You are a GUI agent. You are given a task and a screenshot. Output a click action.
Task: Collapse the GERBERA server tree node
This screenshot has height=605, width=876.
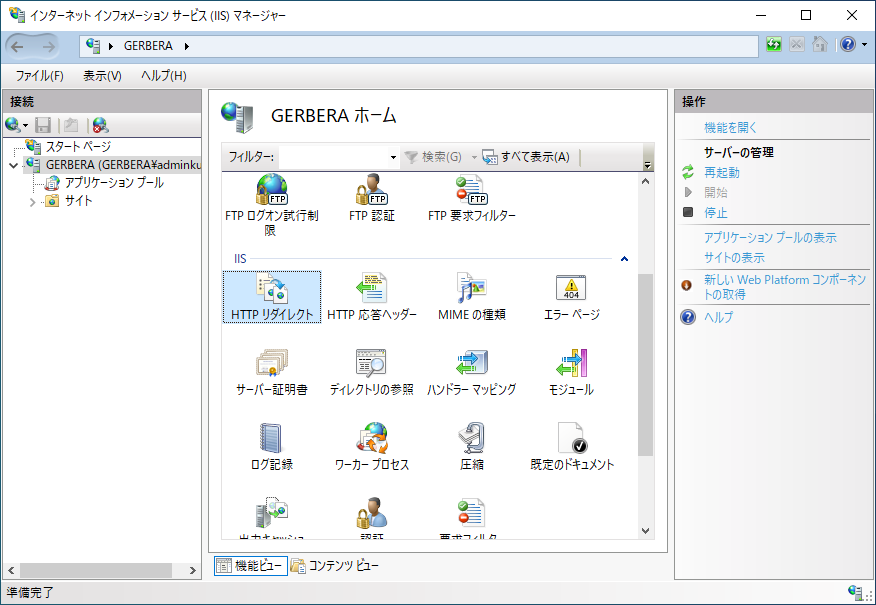pos(13,165)
